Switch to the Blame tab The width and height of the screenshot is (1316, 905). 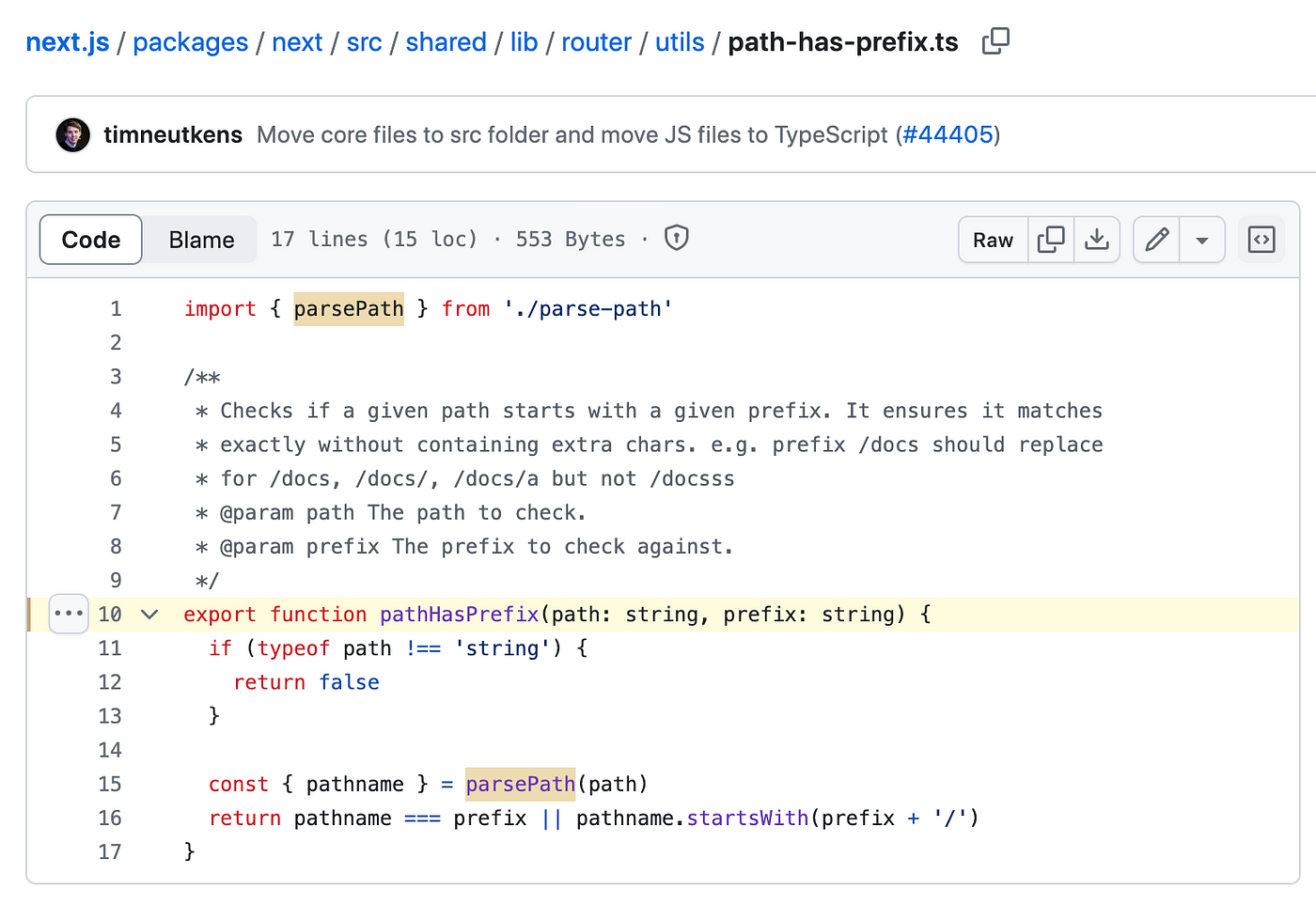pos(201,240)
